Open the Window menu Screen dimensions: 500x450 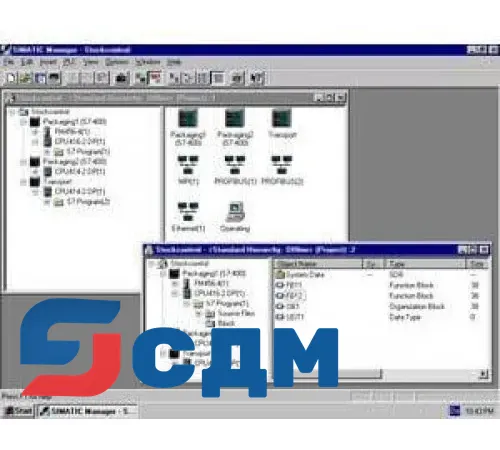[148, 62]
